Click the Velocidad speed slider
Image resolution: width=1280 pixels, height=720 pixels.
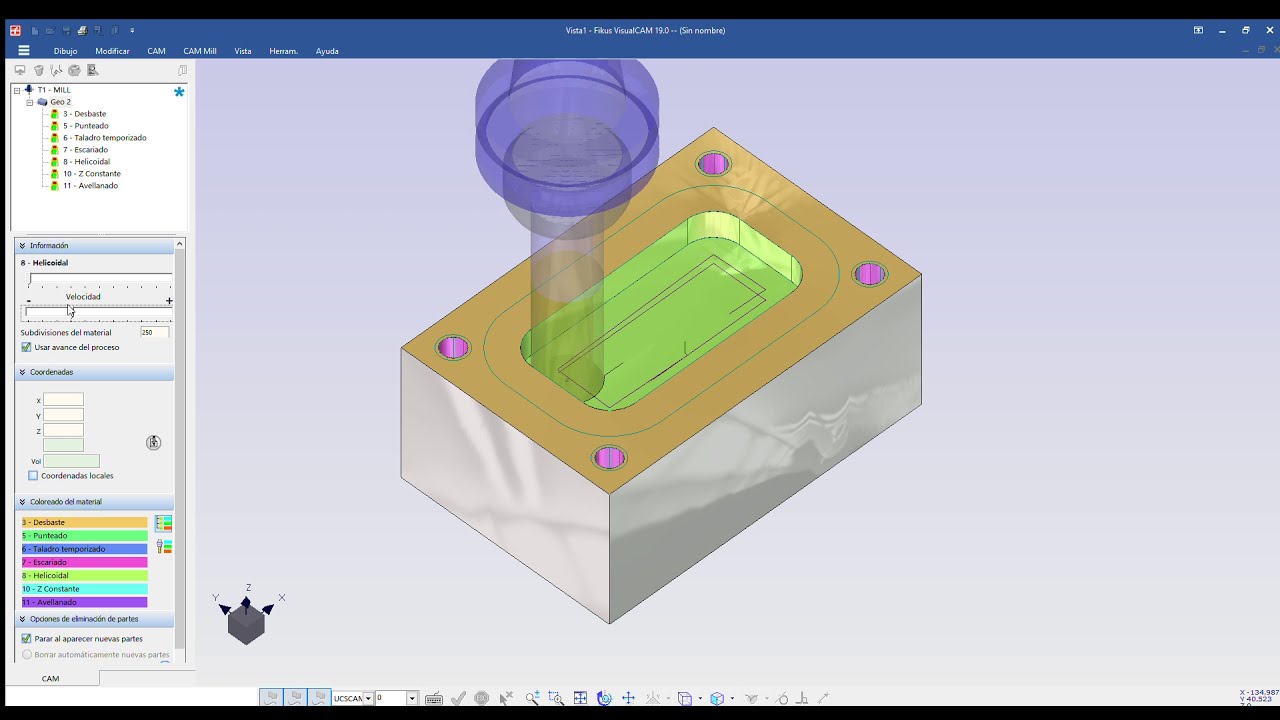pyautogui.click(x=98, y=312)
